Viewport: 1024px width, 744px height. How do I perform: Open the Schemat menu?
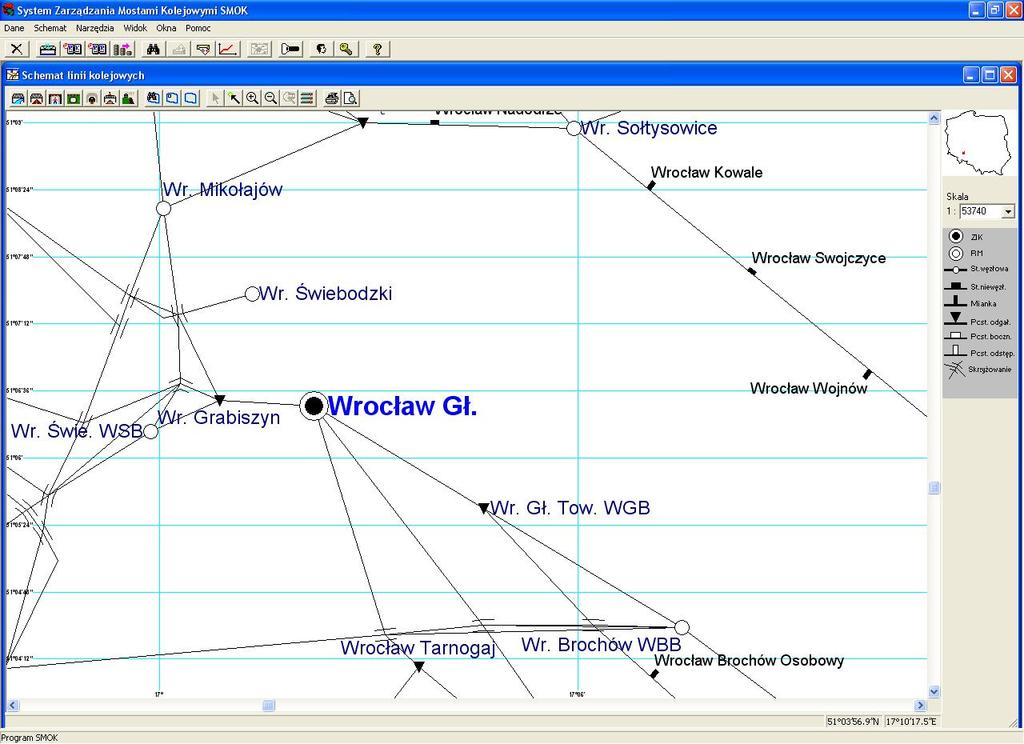coord(50,28)
